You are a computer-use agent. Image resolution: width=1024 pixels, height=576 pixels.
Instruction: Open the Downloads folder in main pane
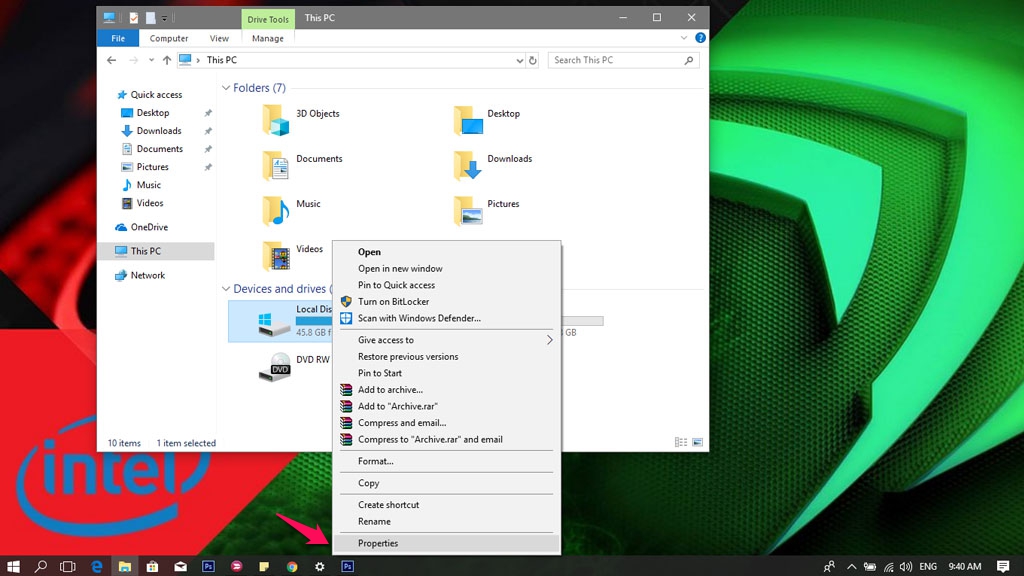point(468,165)
